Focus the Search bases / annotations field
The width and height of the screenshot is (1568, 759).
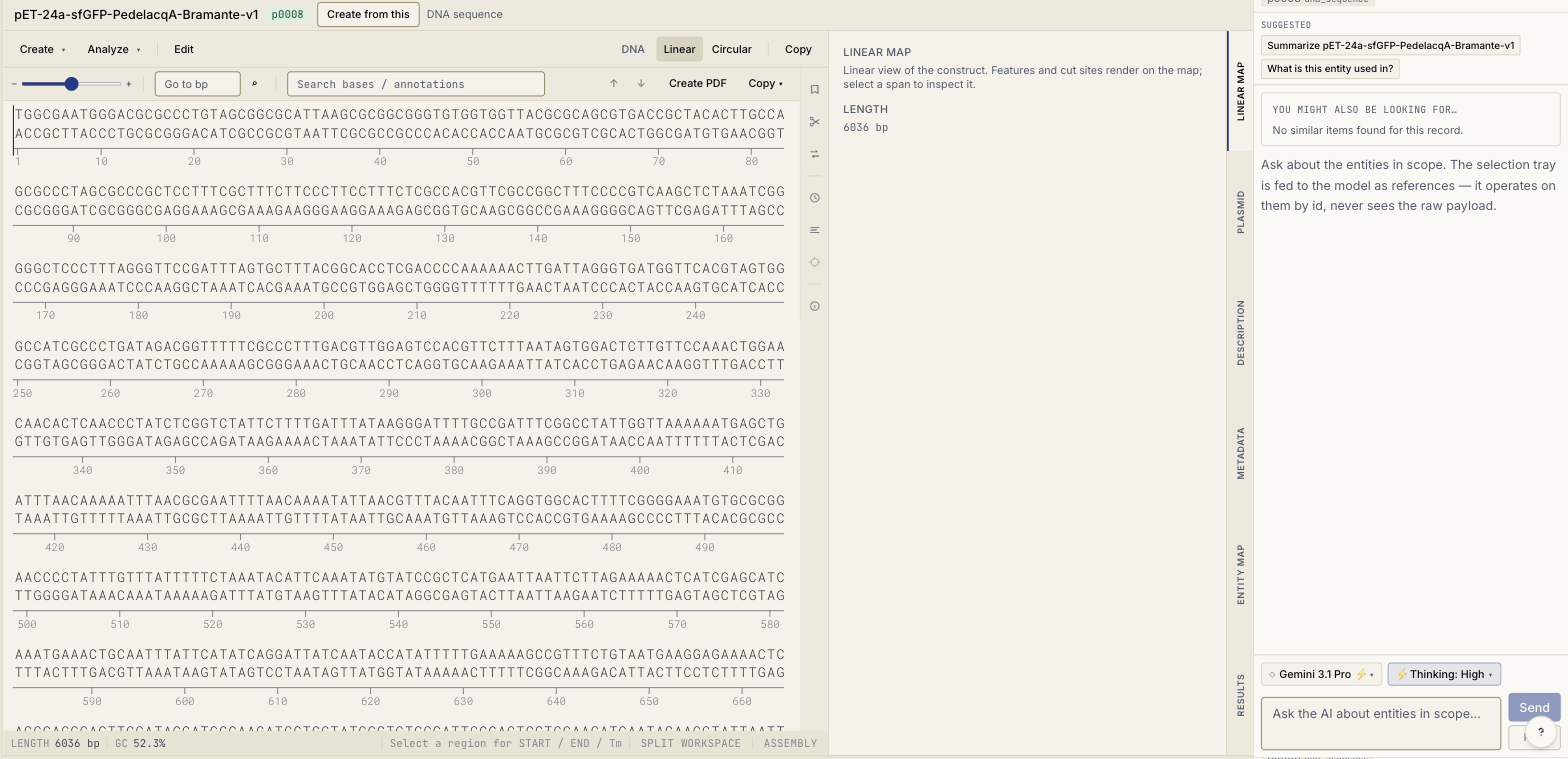point(416,84)
